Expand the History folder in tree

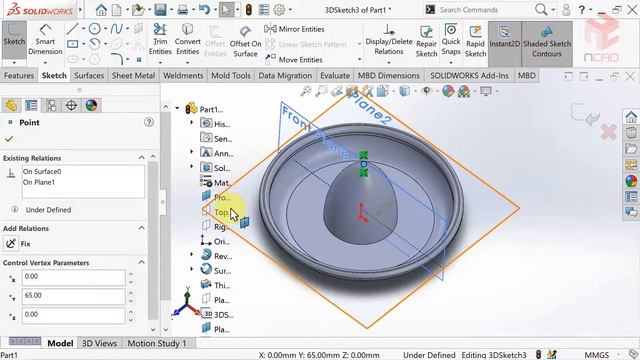(192, 122)
